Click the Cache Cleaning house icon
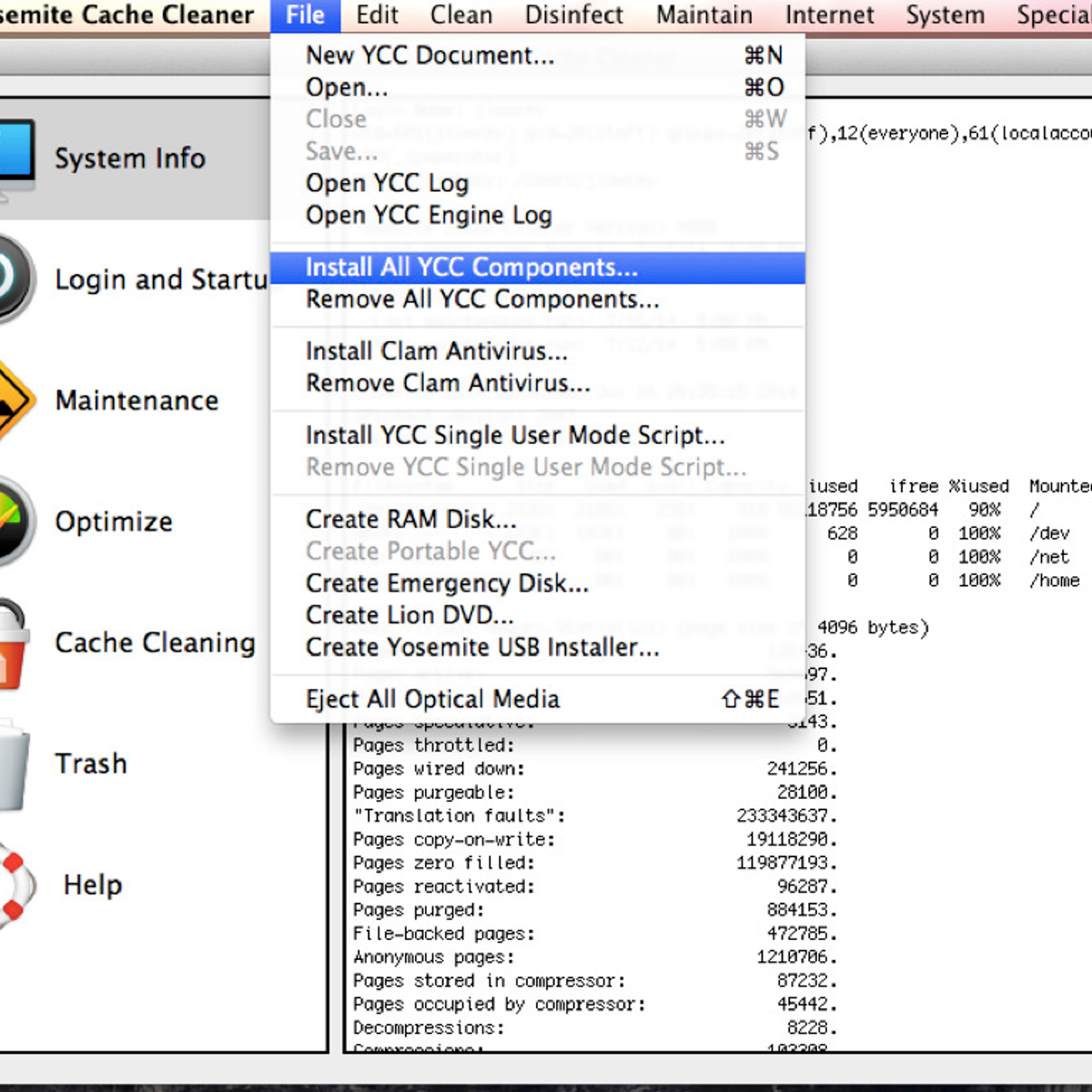 15,642
